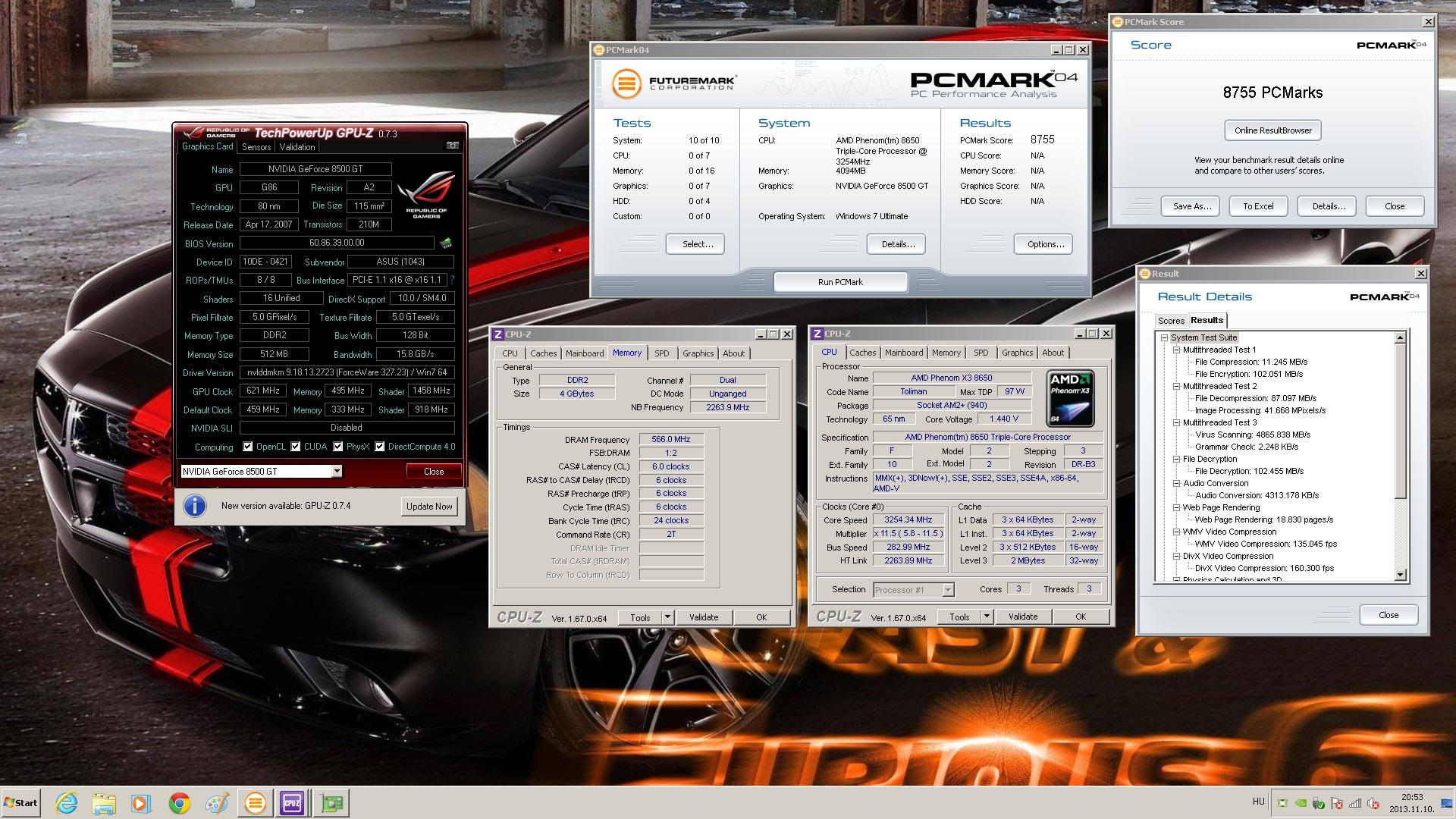Switch to the Sensors tab in GPU-Z
Viewport: 1456px width, 819px height.
click(256, 147)
